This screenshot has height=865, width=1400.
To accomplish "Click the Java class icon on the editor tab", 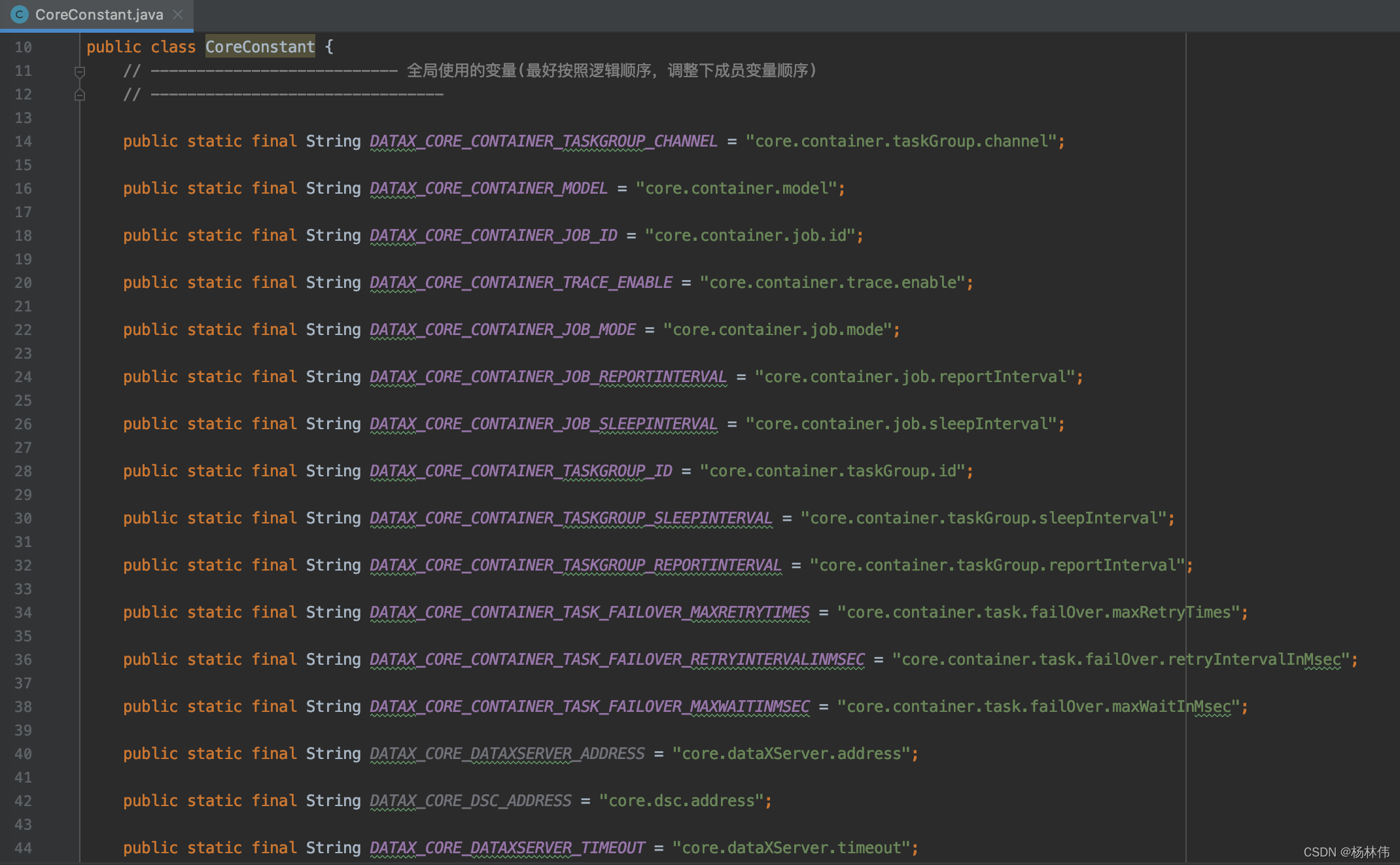I will pos(18,14).
